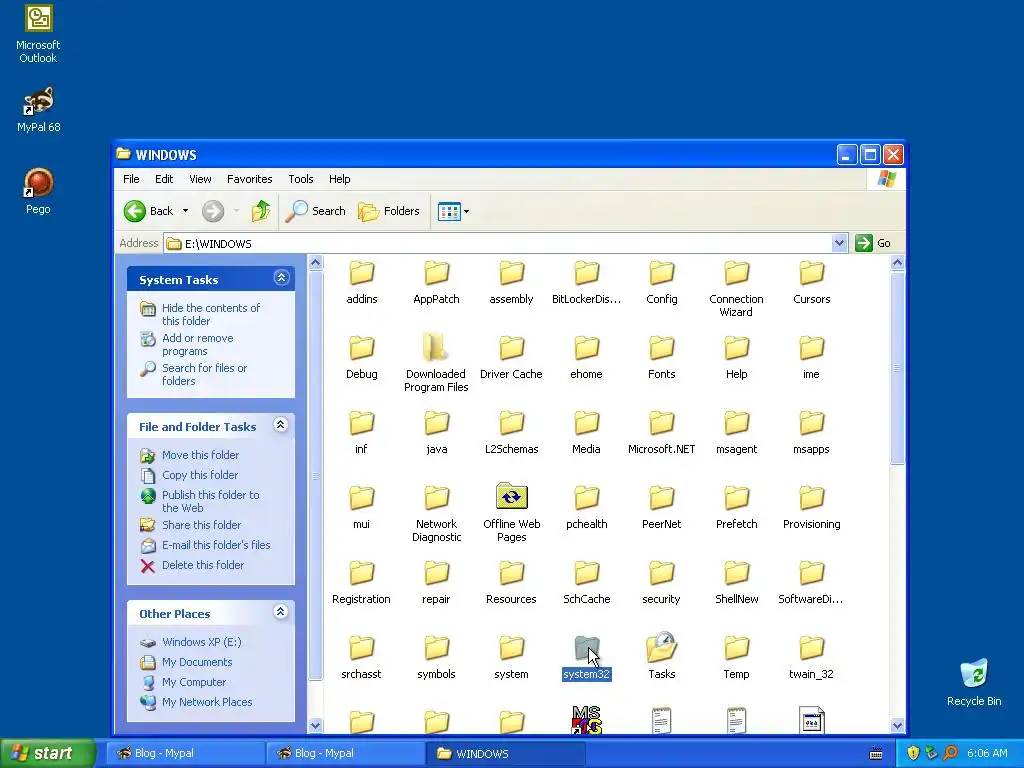Click Share this folder
This screenshot has width=1024, height=768.
pyautogui.click(x=201, y=525)
